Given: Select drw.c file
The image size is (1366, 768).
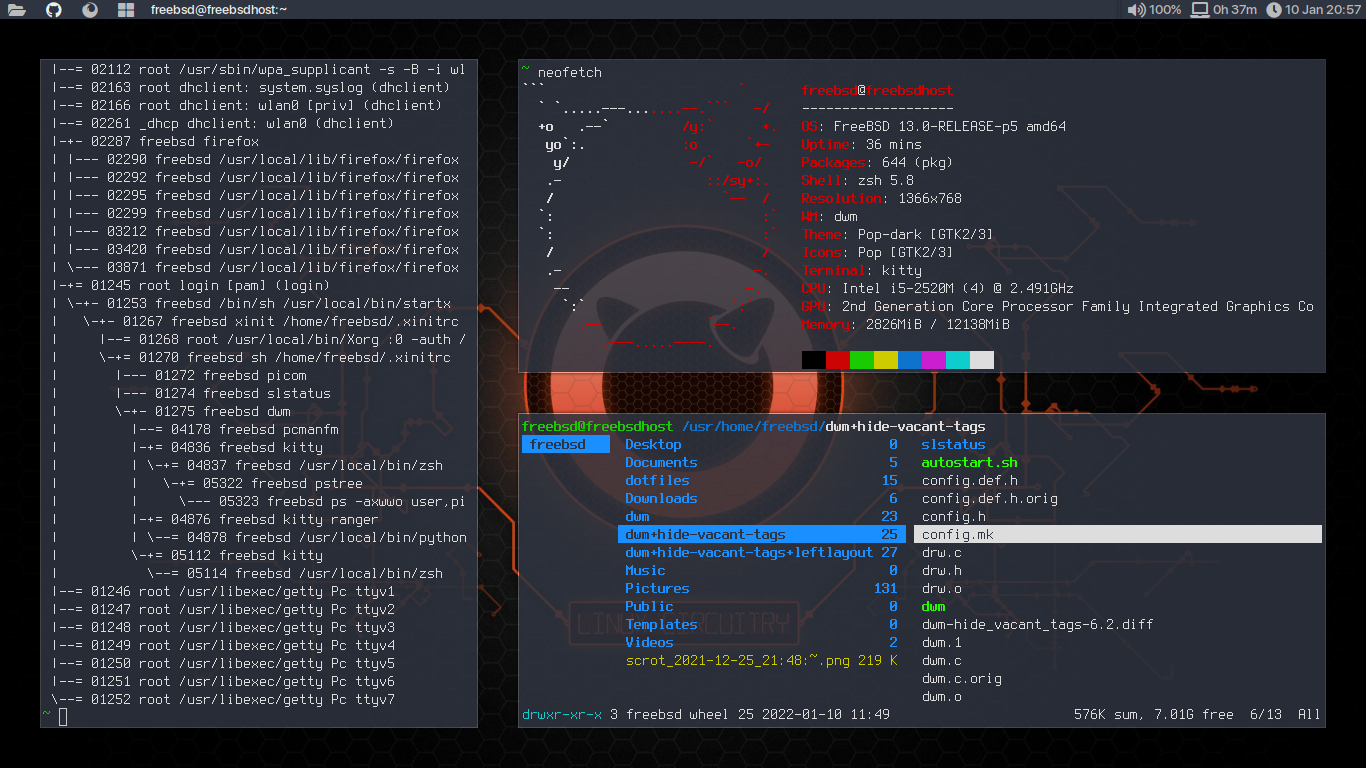Looking at the screenshot, I should (x=941, y=553).
